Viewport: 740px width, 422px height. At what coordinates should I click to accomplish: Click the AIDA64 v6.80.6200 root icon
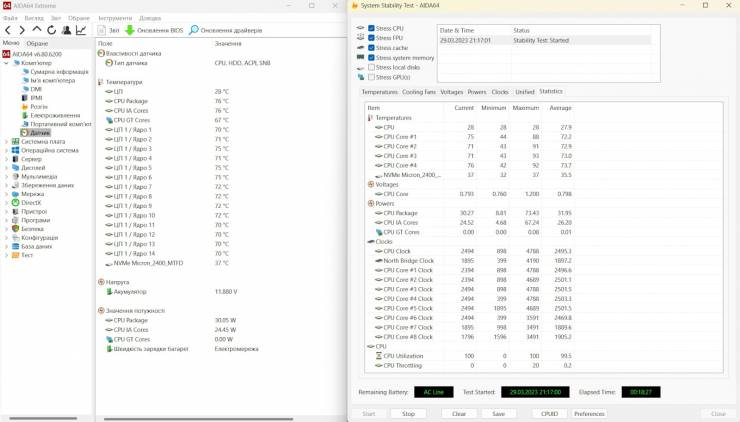point(6,54)
